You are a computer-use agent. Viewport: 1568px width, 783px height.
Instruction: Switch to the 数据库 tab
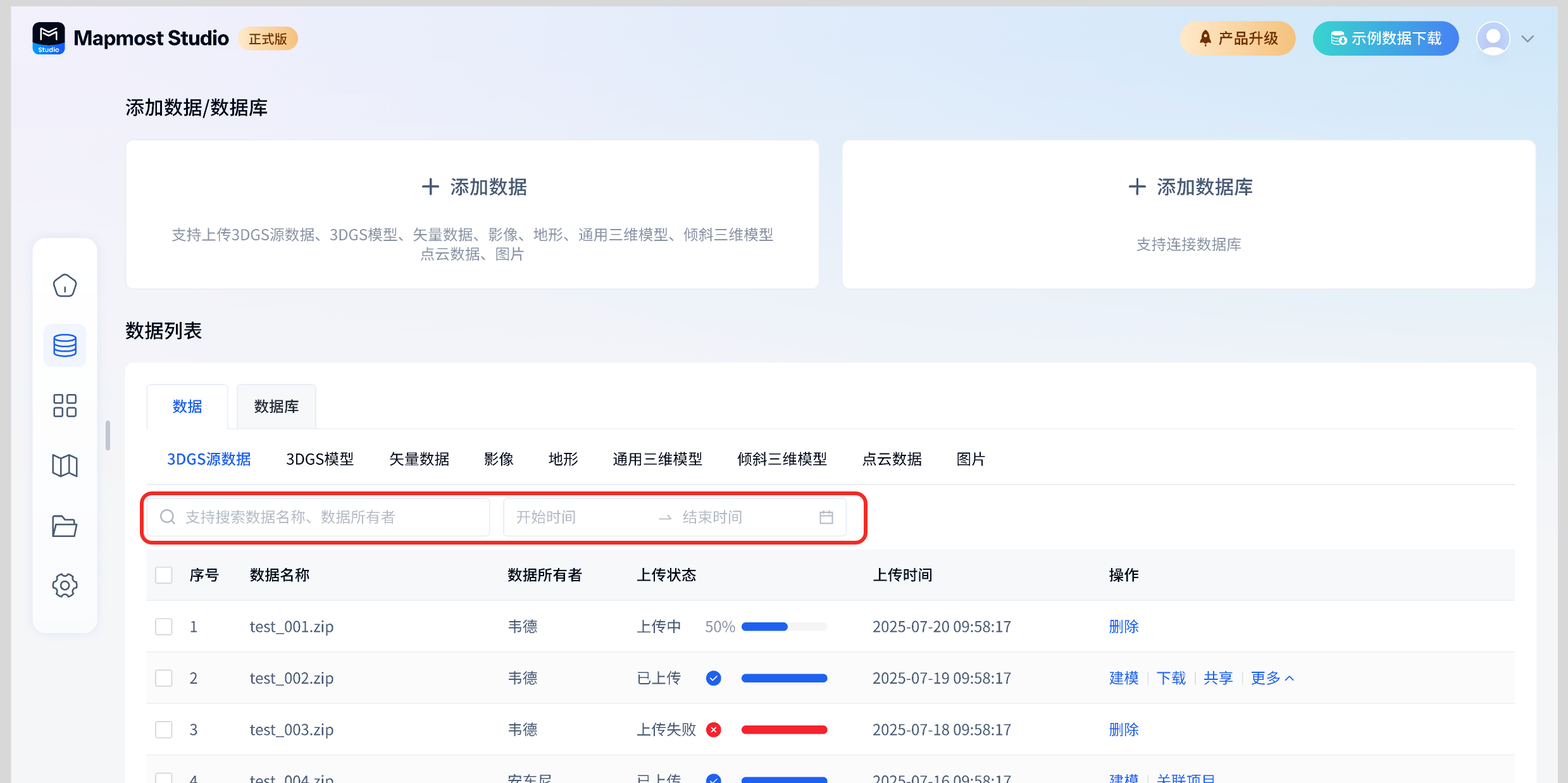pos(276,407)
